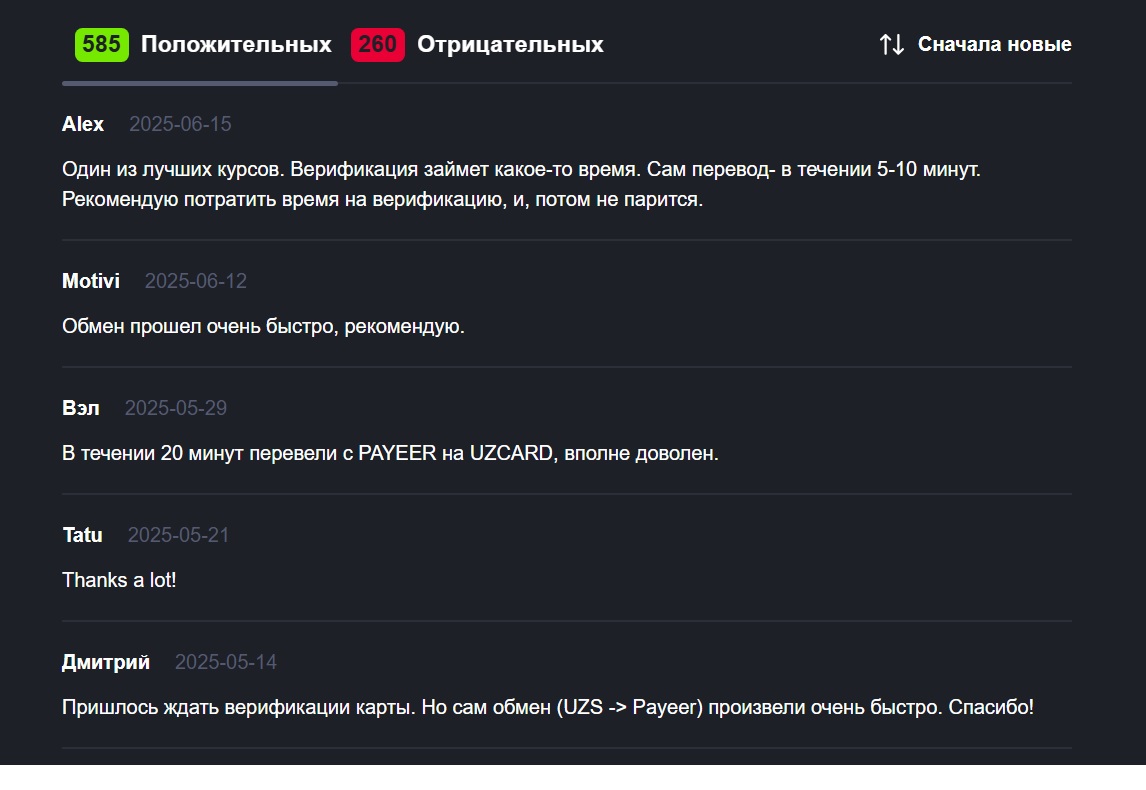Click the date 2025-05-14
Viewport: 1146px width, 790px height.
226,662
